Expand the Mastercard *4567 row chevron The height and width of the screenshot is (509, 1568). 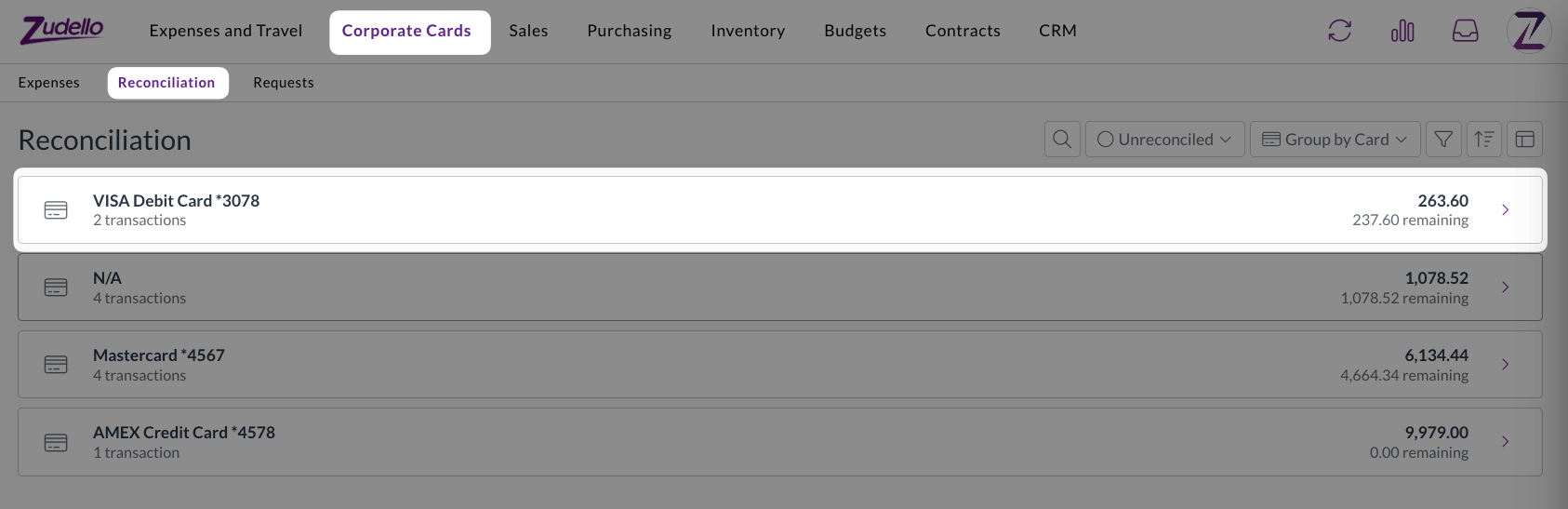pyautogui.click(x=1505, y=365)
